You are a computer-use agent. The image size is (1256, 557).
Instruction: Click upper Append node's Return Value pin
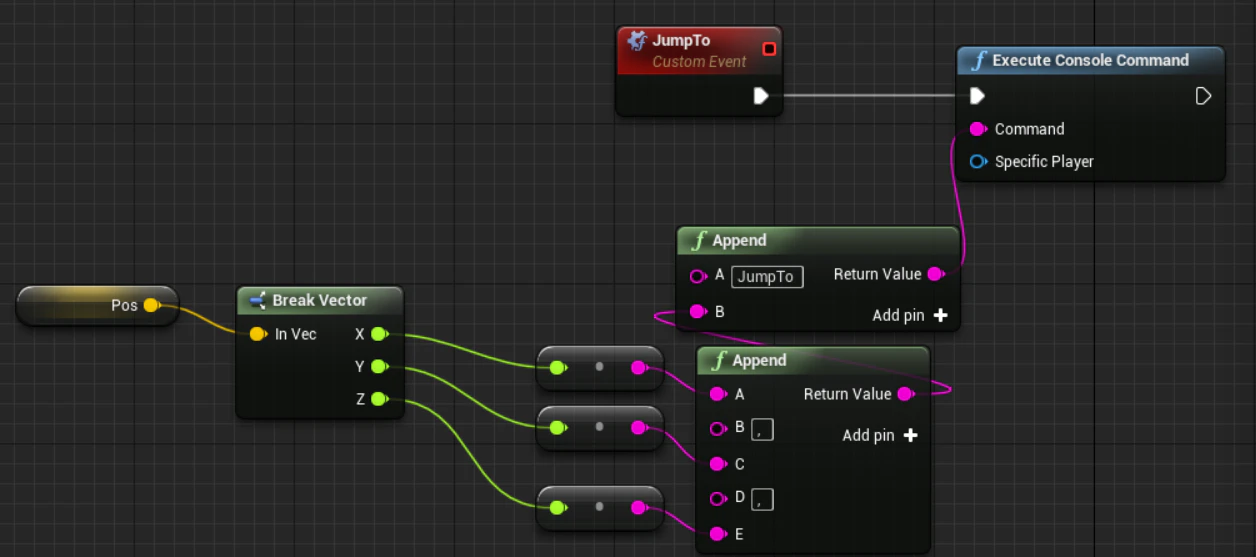point(935,274)
